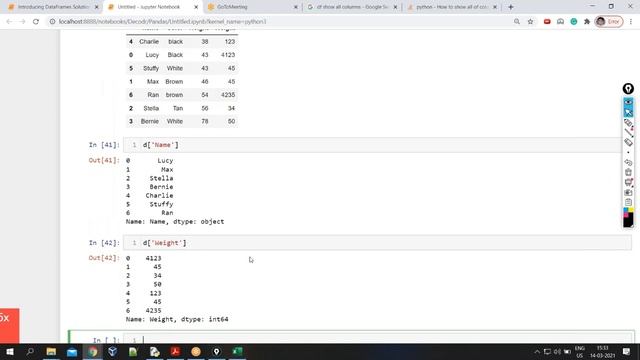The image size is (640, 360).
Task: Open Mail app from taskbar
Action: (72, 351)
